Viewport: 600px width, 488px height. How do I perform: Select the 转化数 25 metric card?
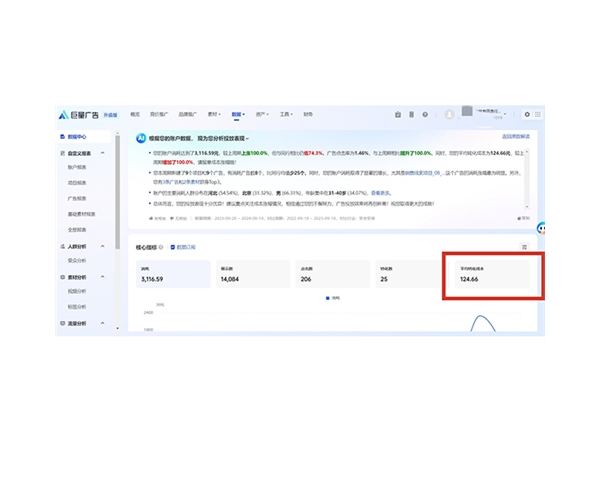[x=409, y=274]
